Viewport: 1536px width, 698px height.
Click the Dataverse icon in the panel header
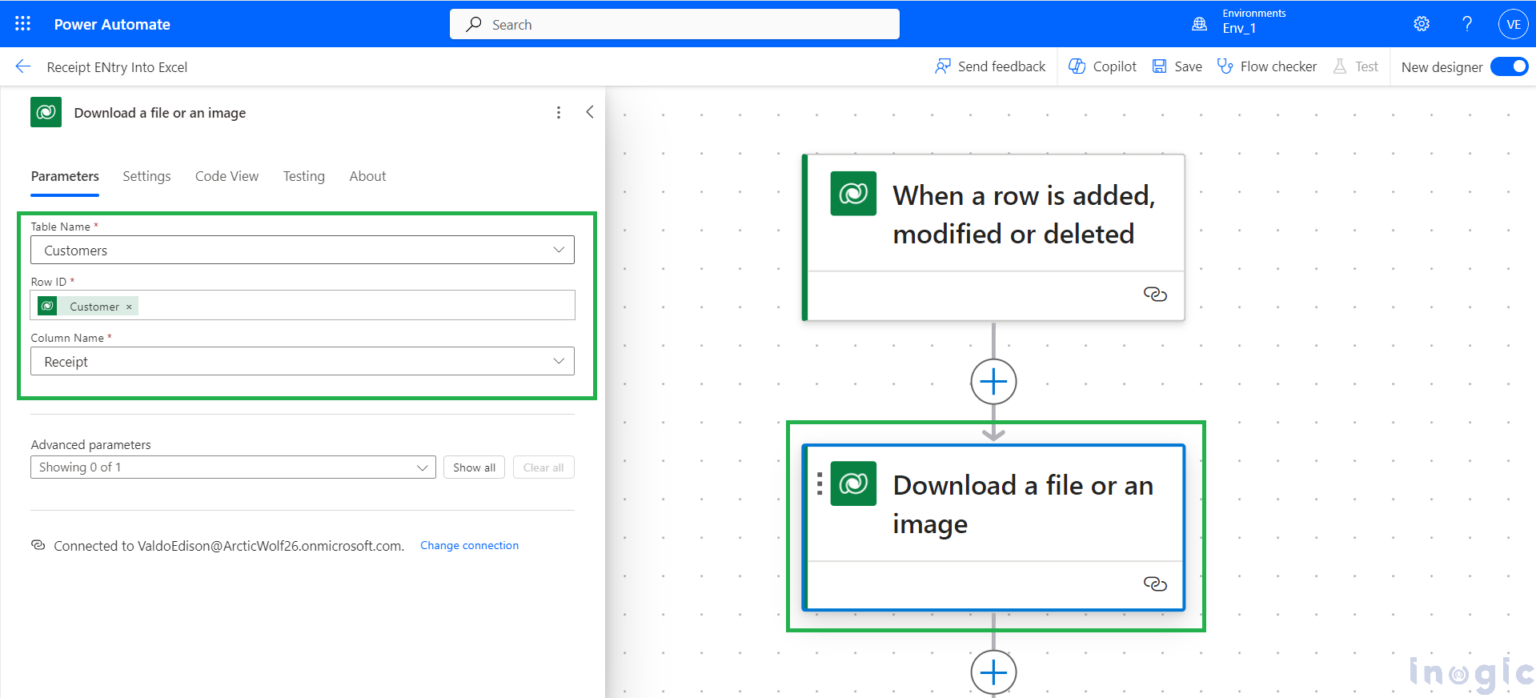pos(45,112)
